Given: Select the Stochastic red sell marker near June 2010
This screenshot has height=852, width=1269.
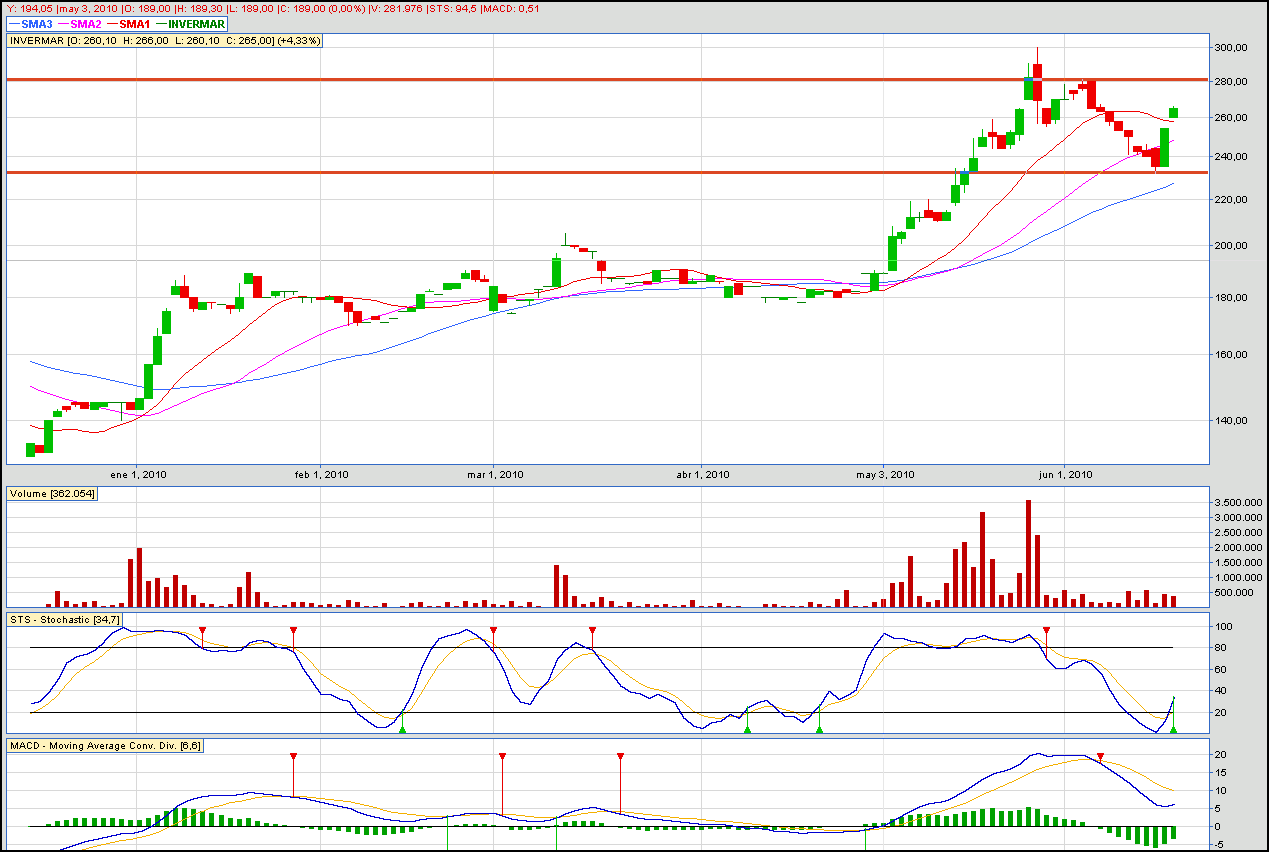Looking at the screenshot, I should 1046,631.
